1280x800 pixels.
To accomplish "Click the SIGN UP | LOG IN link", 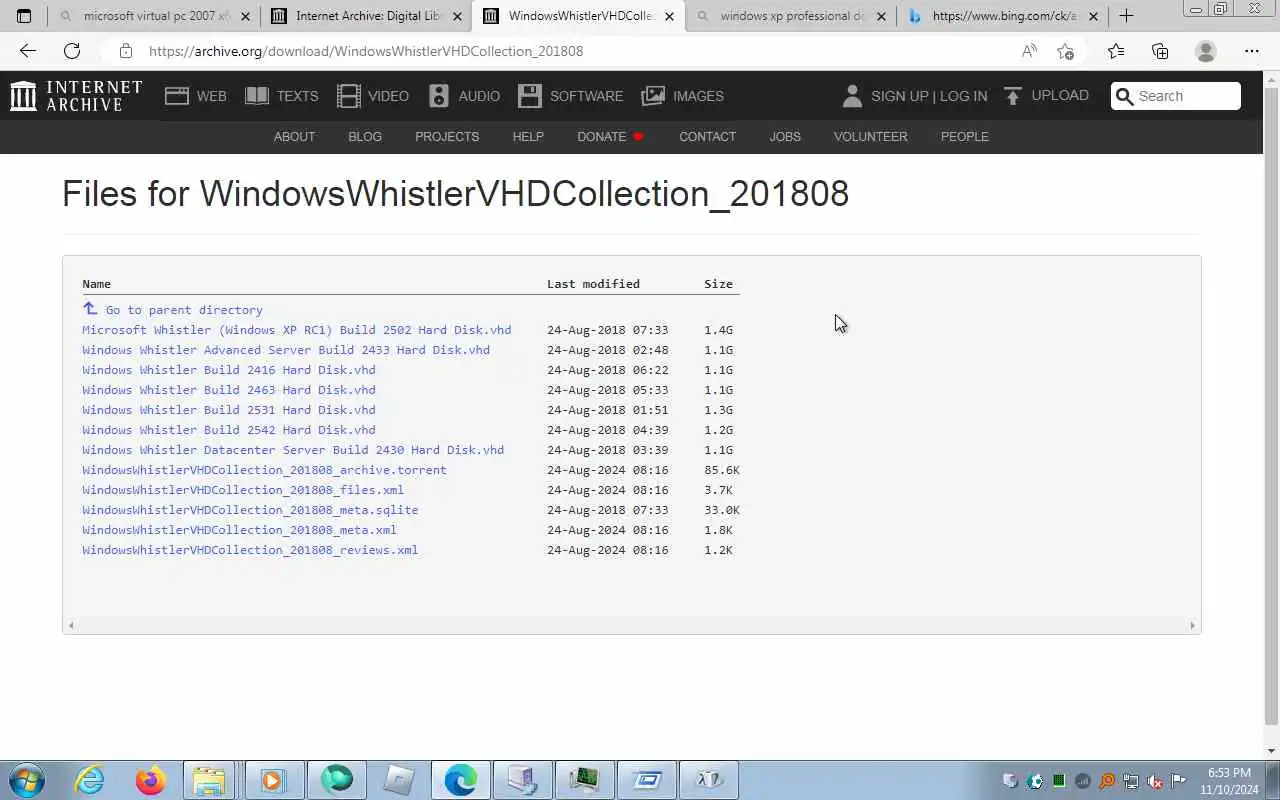I will (929, 96).
